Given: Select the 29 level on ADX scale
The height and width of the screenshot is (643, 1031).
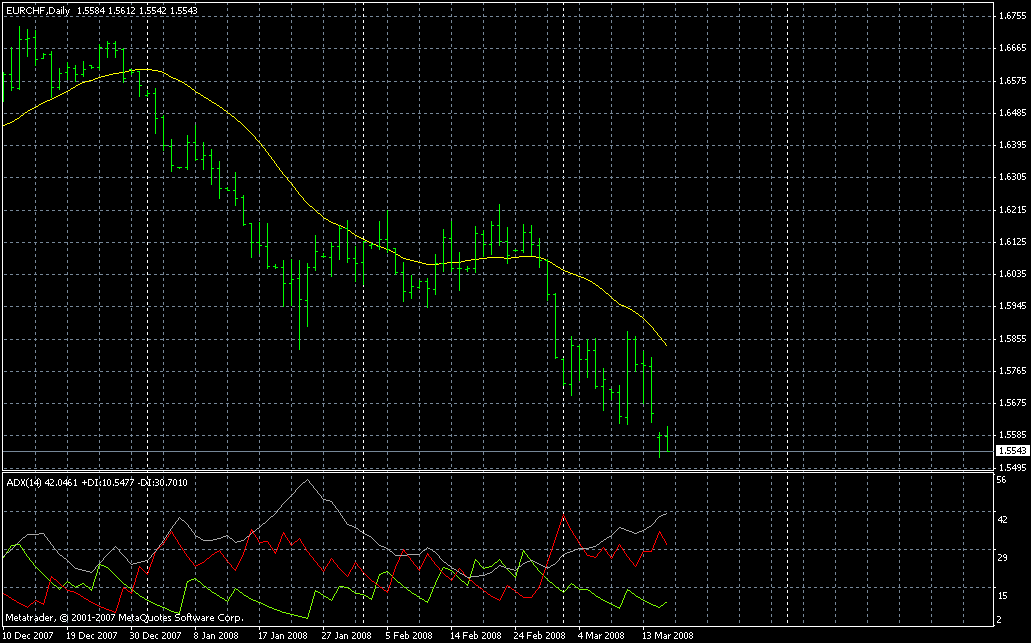Looking at the screenshot, I should 1001,556.
